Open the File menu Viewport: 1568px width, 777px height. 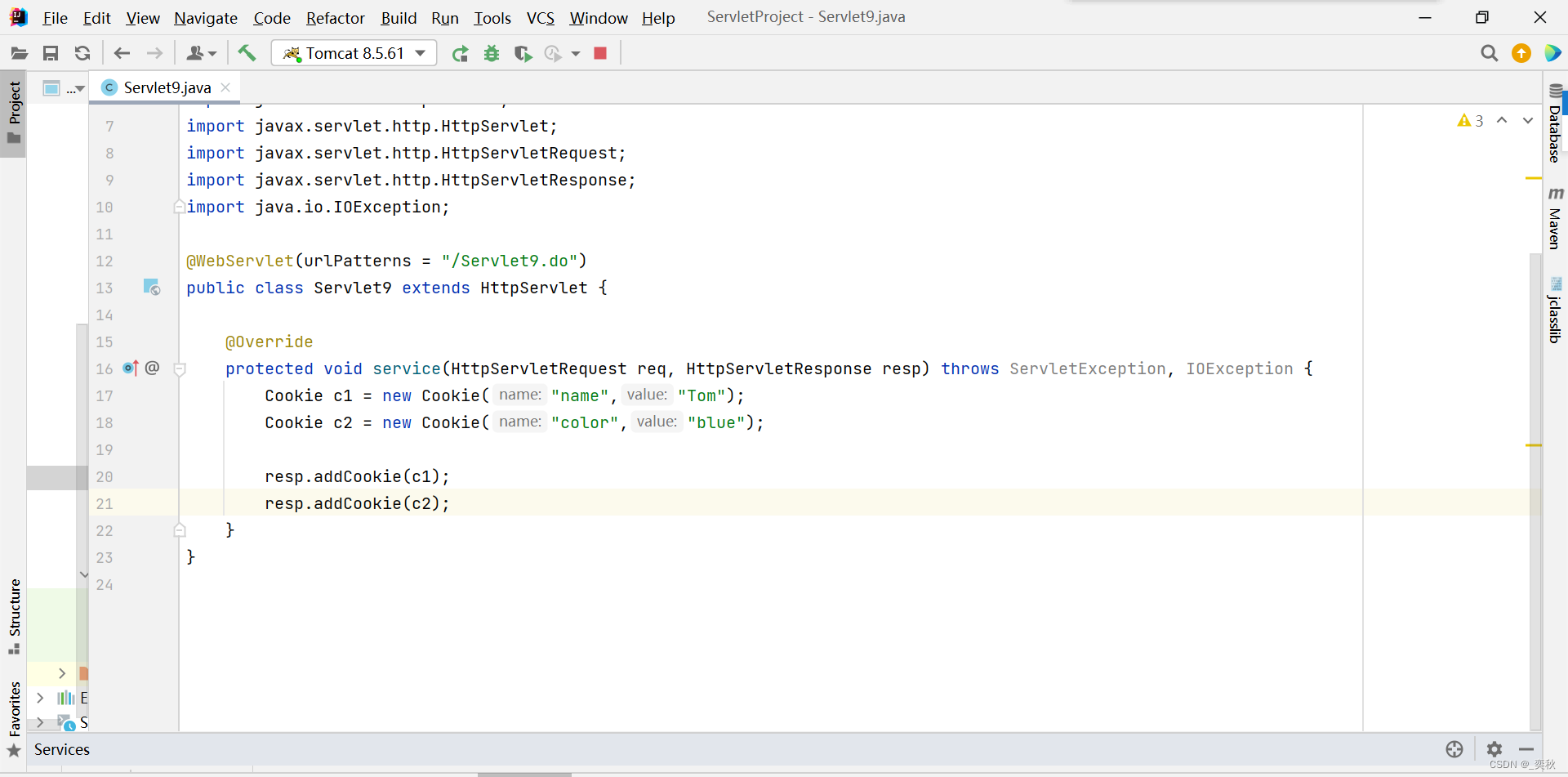(55, 18)
